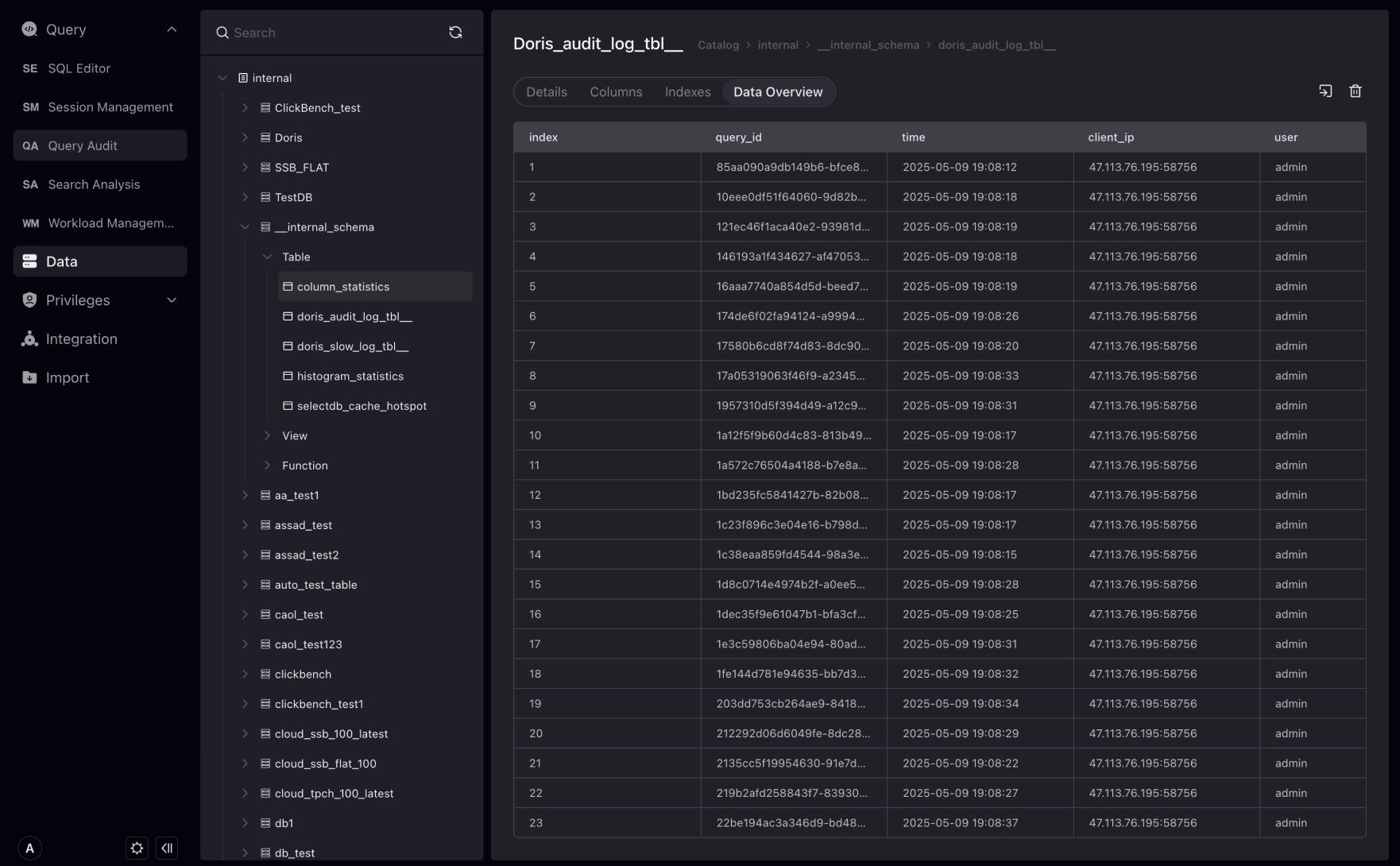1400x866 pixels.
Task: Click the Import sidebar icon
Action: (28, 377)
